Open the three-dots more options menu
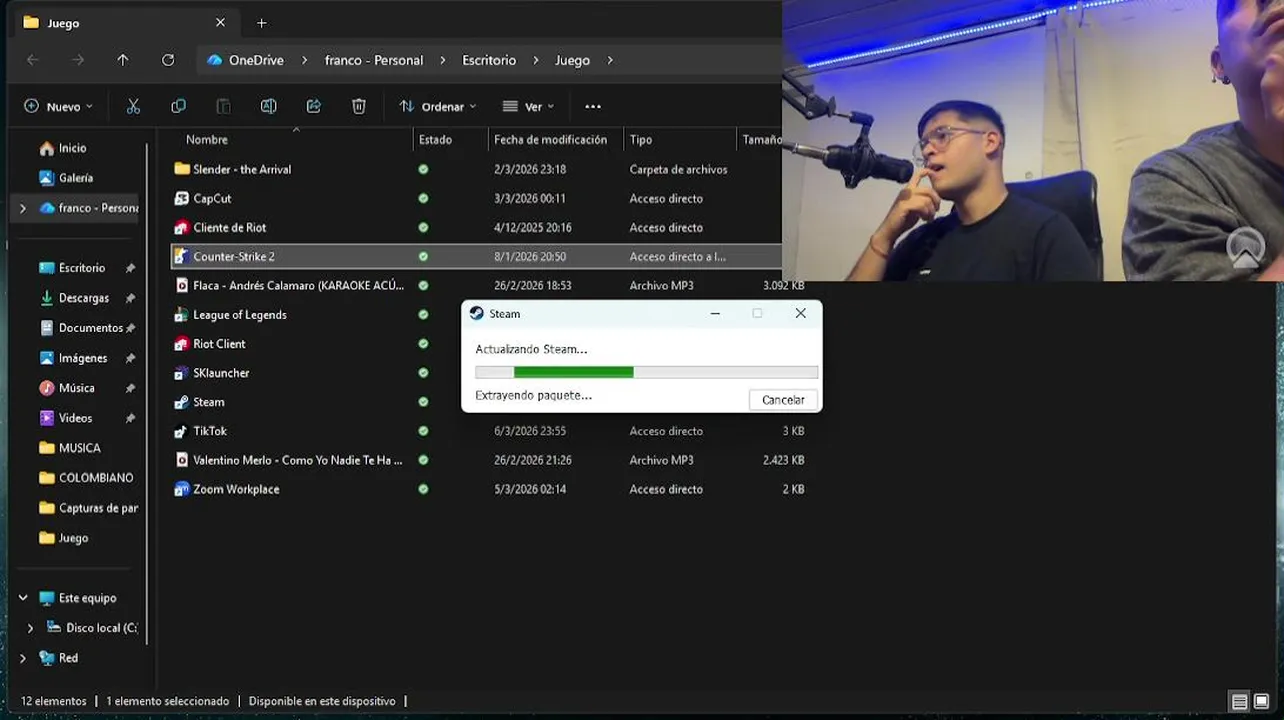The image size is (1284, 720). tap(593, 107)
